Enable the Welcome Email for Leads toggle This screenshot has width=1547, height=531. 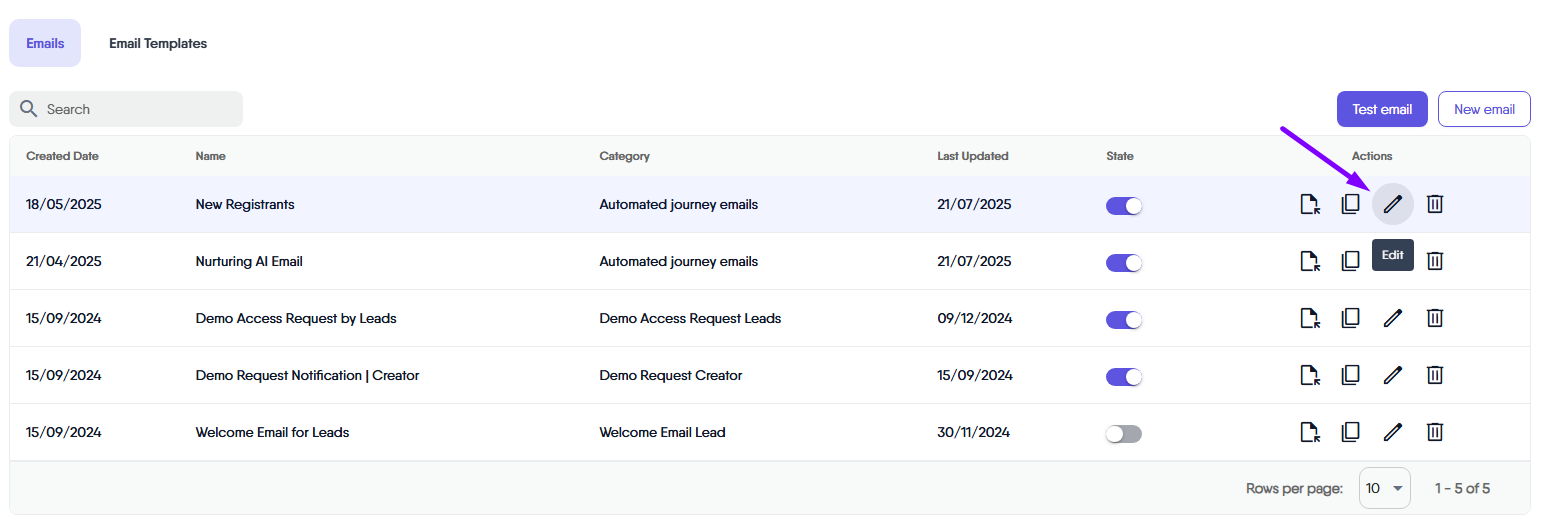tap(1123, 434)
